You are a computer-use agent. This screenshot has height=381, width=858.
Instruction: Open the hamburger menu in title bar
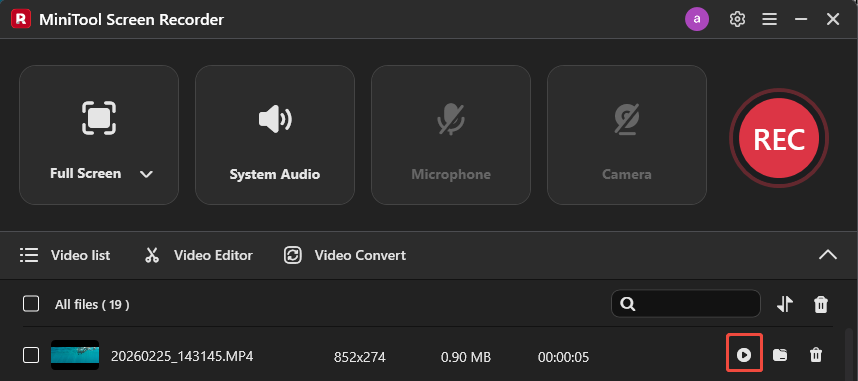[x=769, y=19]
